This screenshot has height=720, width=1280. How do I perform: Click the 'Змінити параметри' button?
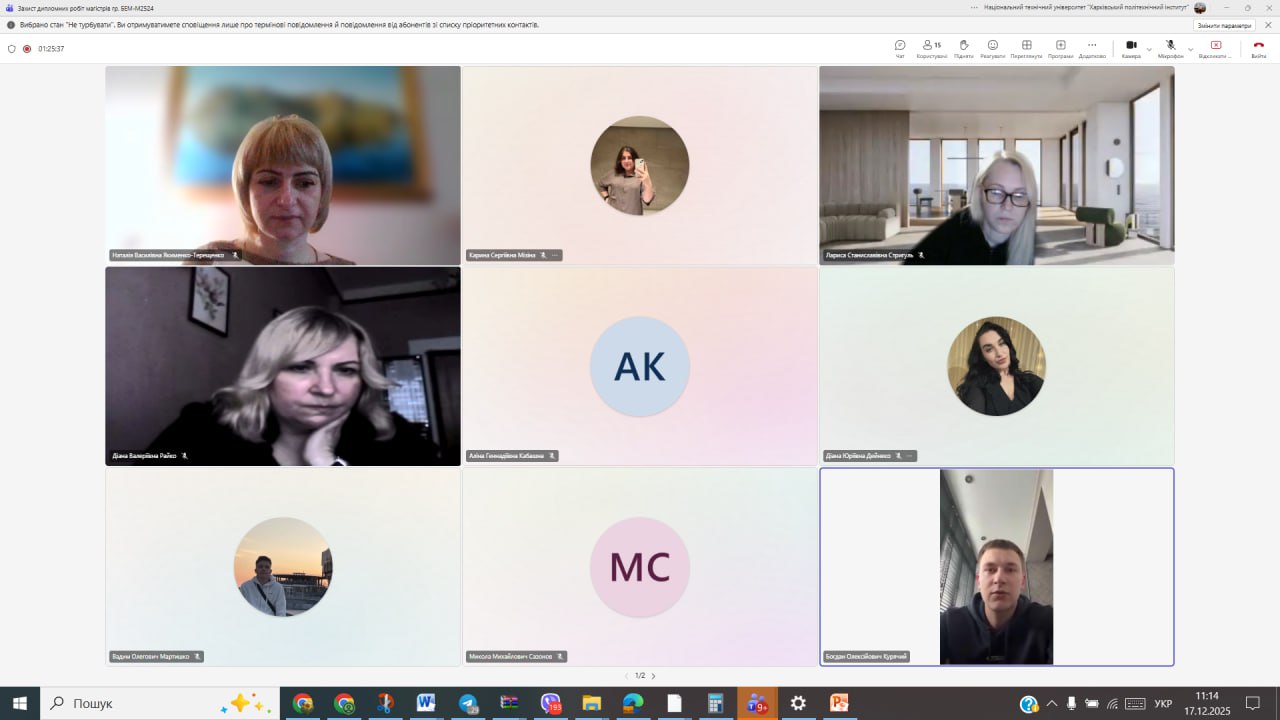coord(1224,25)
